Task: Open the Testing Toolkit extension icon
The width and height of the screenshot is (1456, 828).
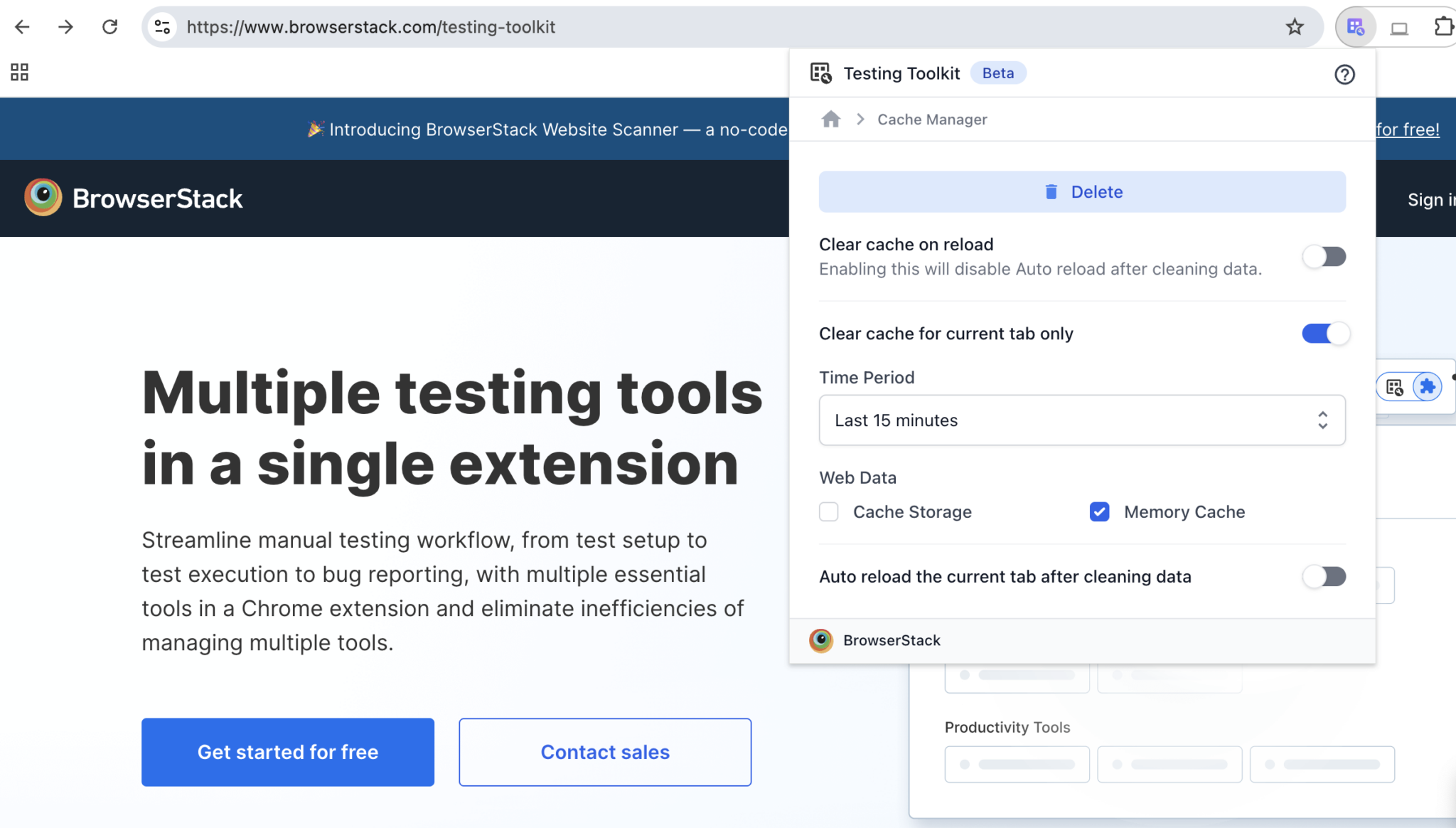Action: (1354, 26)
